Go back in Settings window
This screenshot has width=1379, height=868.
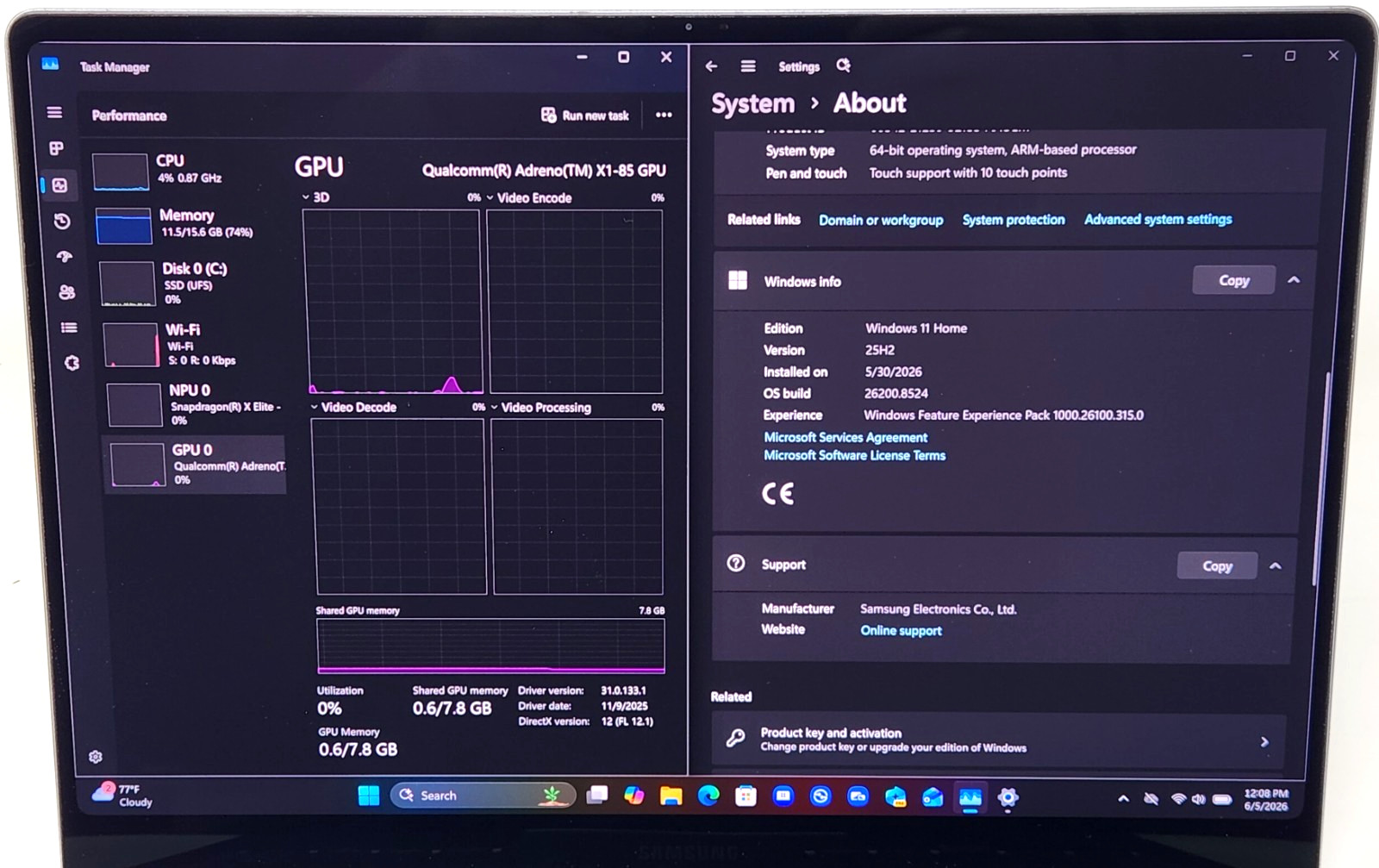pos(711,66)
